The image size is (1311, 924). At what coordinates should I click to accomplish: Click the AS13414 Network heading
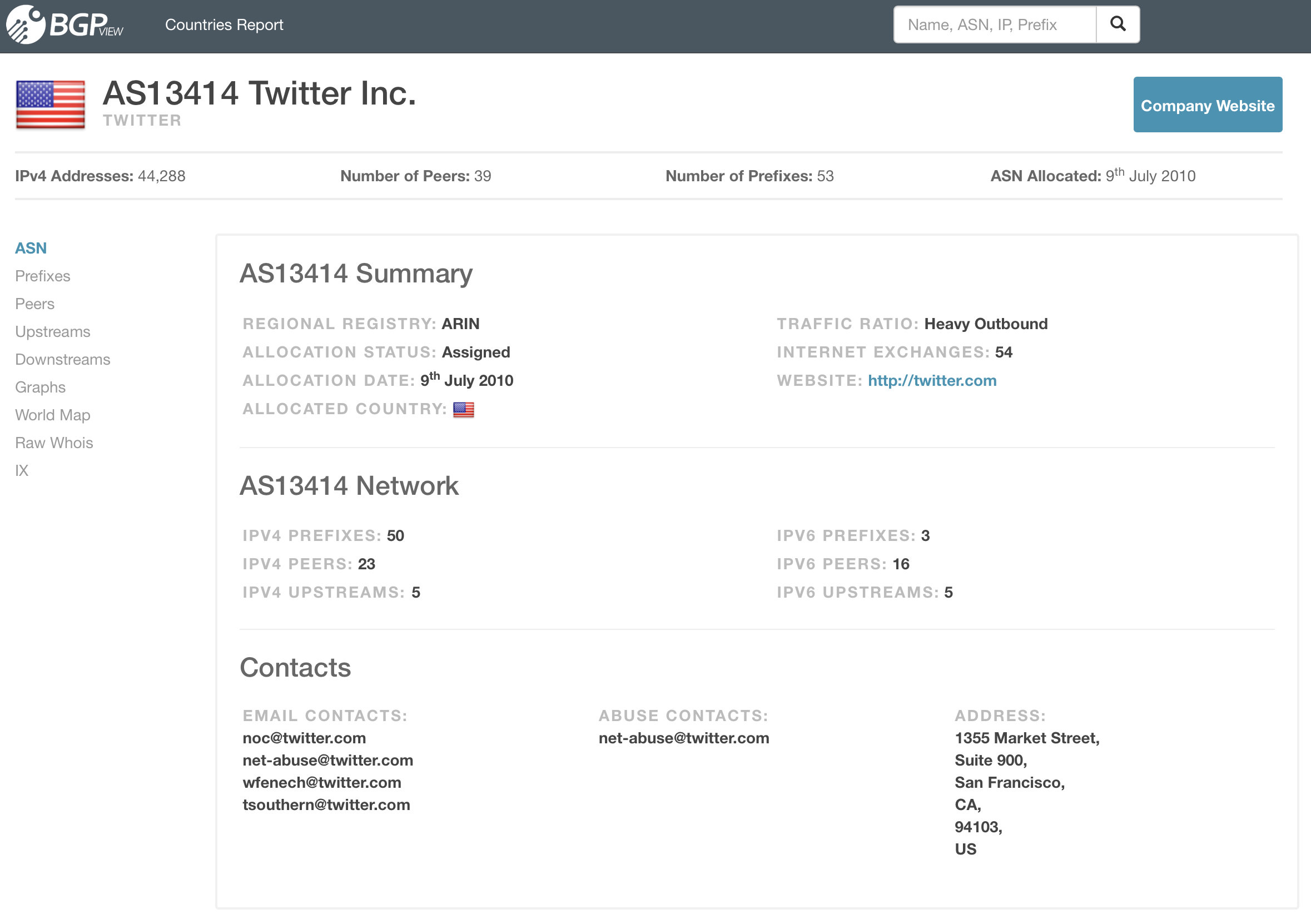tap(349, 486)
